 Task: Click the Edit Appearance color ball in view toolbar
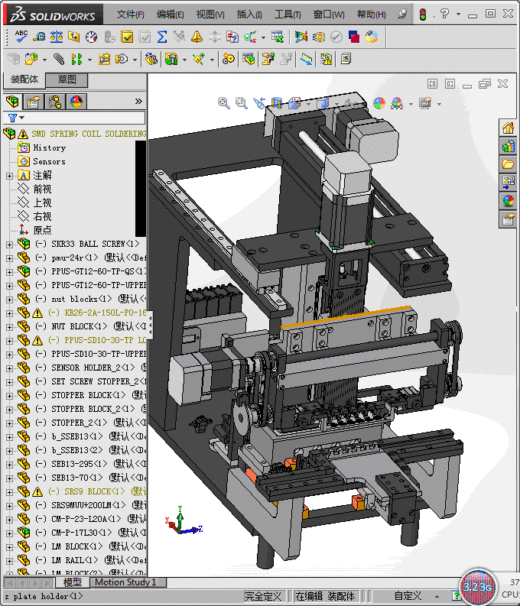click(379, 103)
